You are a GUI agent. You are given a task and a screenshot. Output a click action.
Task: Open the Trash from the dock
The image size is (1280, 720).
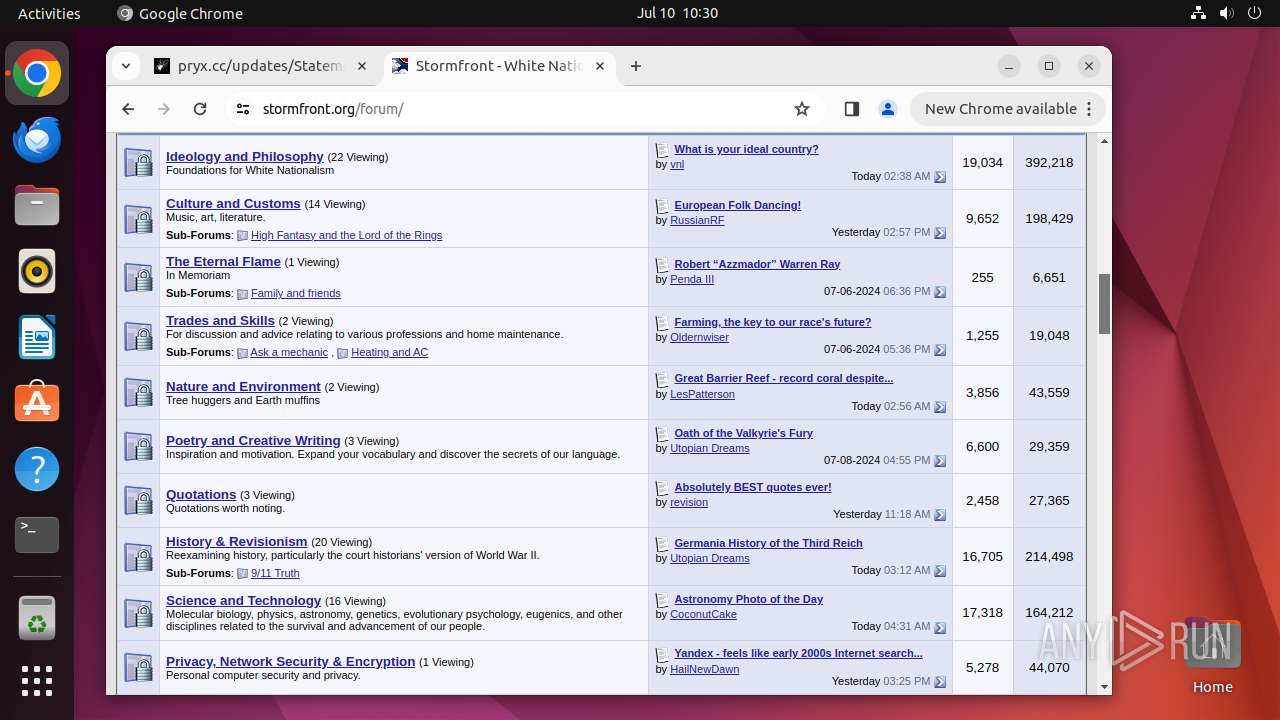37,618
